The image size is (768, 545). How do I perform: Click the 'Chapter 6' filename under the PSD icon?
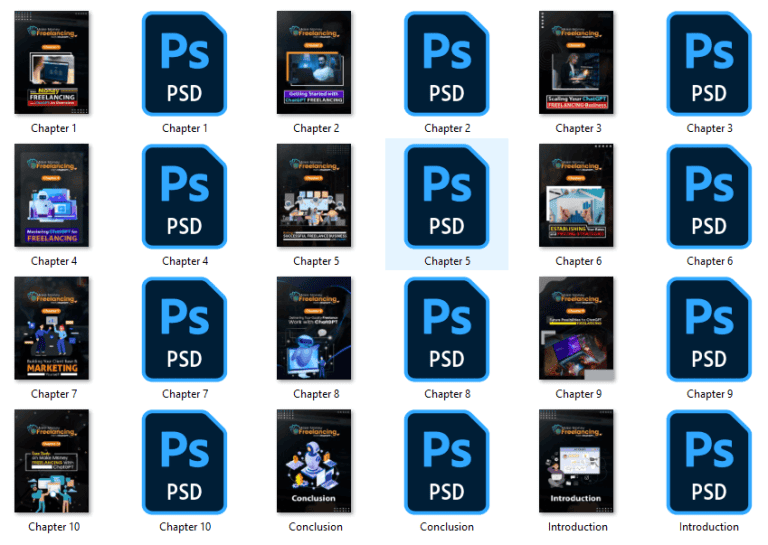709,261
